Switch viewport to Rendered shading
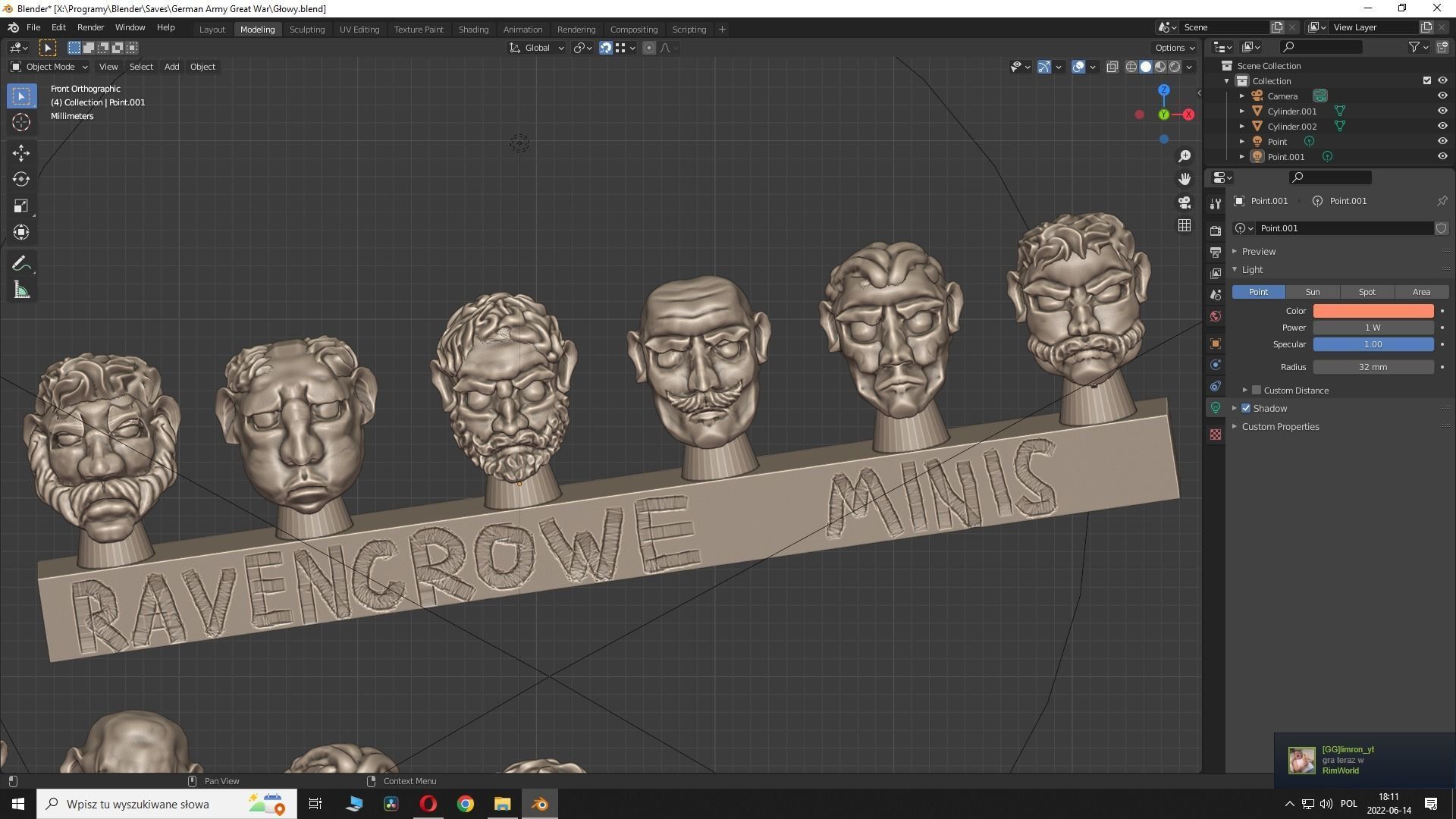Viewport: 1456px width, 819px height. tap(1175, 67)
